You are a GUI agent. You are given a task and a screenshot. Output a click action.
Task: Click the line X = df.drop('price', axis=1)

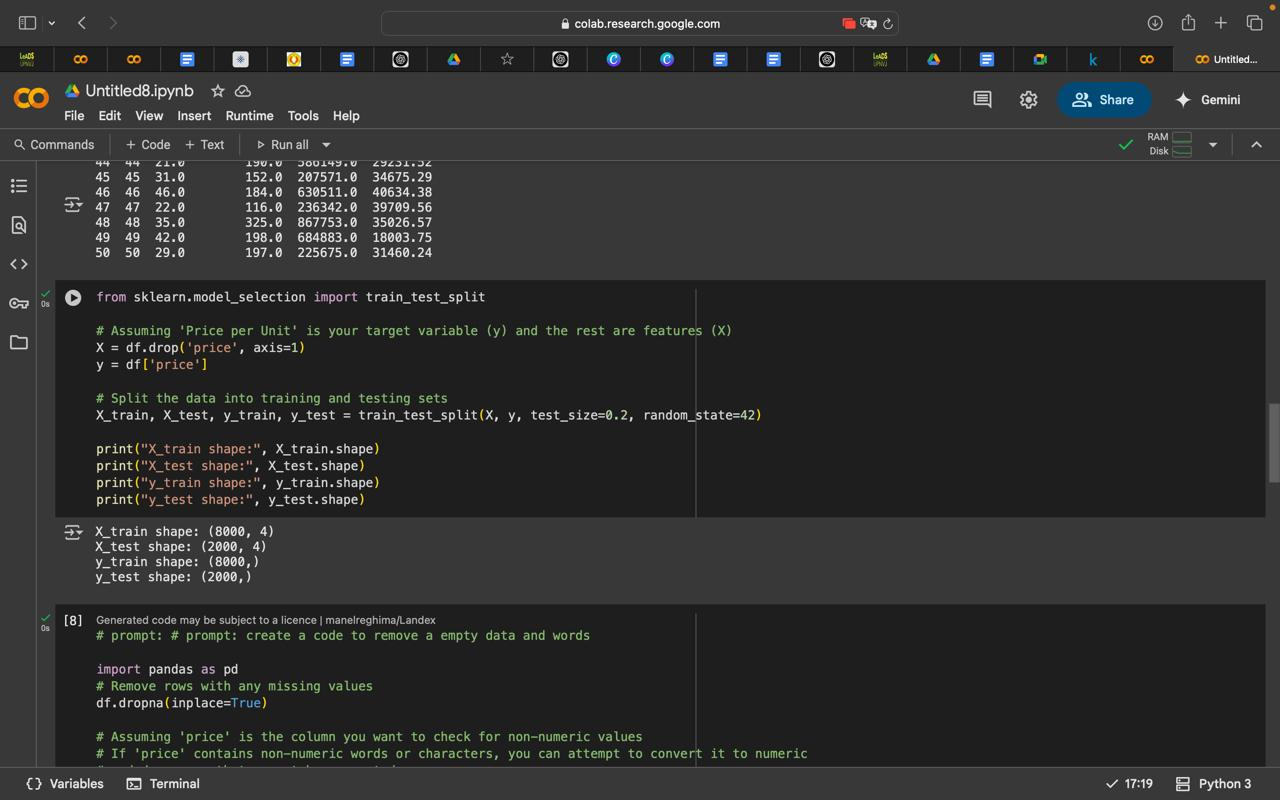pyautogui.click(x=200, y=348)
